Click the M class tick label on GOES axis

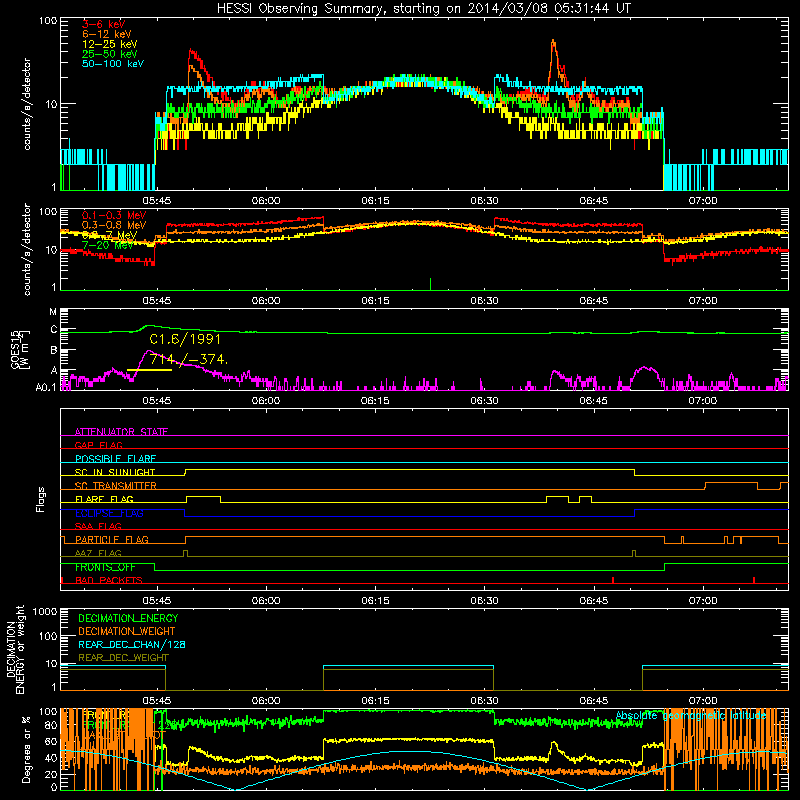tap(53, 312)
